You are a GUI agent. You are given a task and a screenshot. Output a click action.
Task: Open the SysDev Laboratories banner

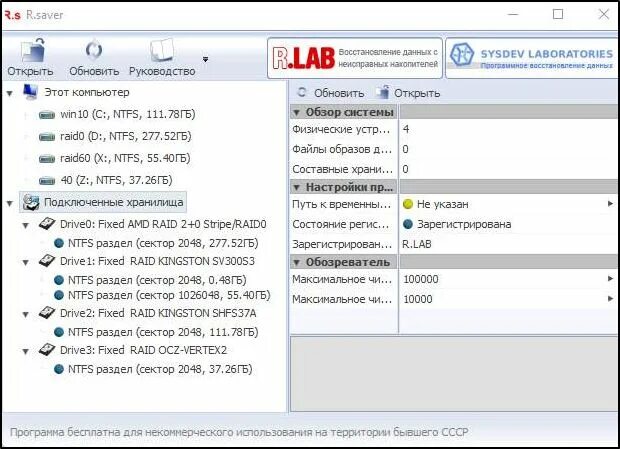click(x=532, y=58)
